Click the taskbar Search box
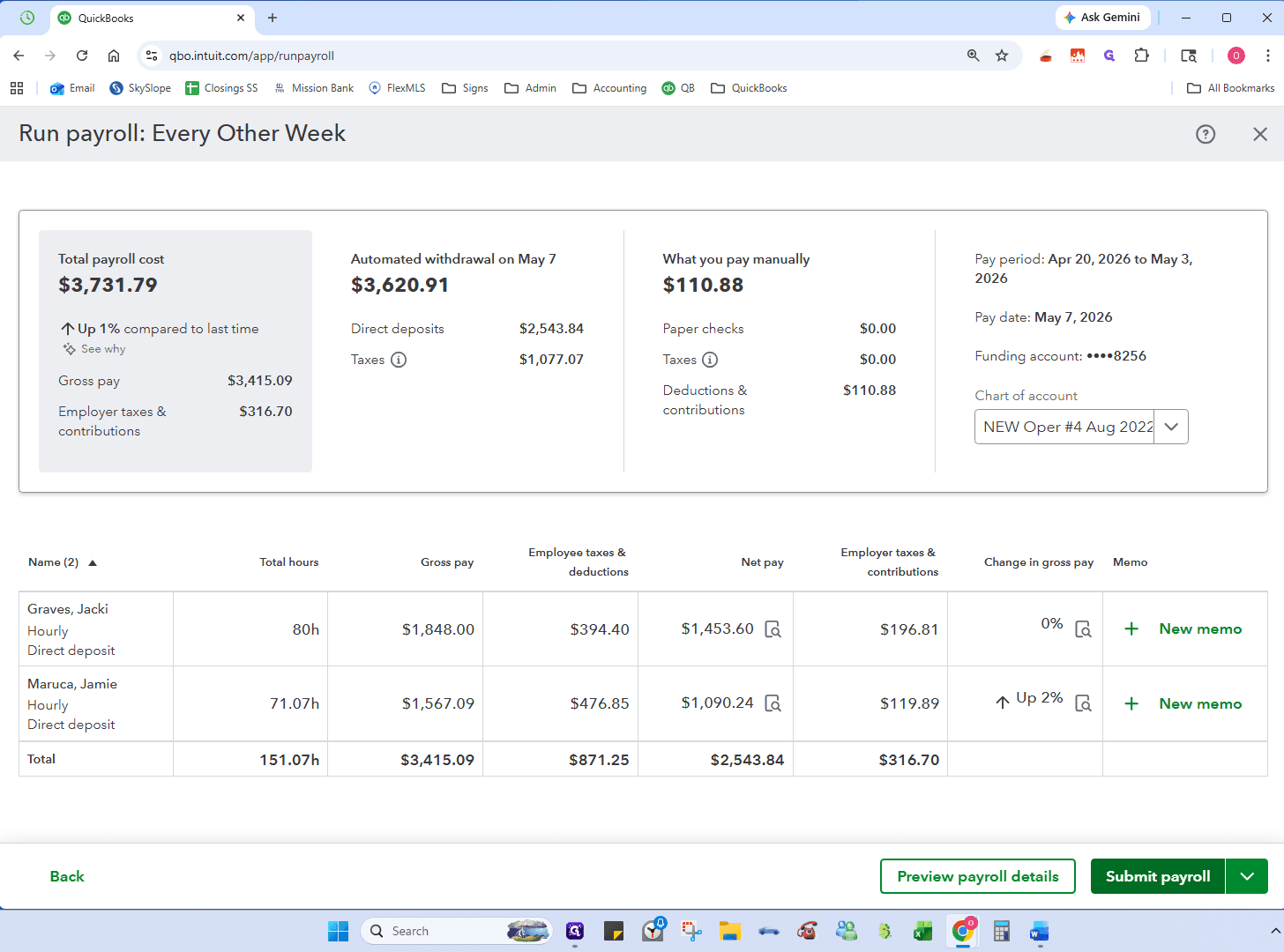The height and width of the screenshot is (952, 1284). click(457, 931)
